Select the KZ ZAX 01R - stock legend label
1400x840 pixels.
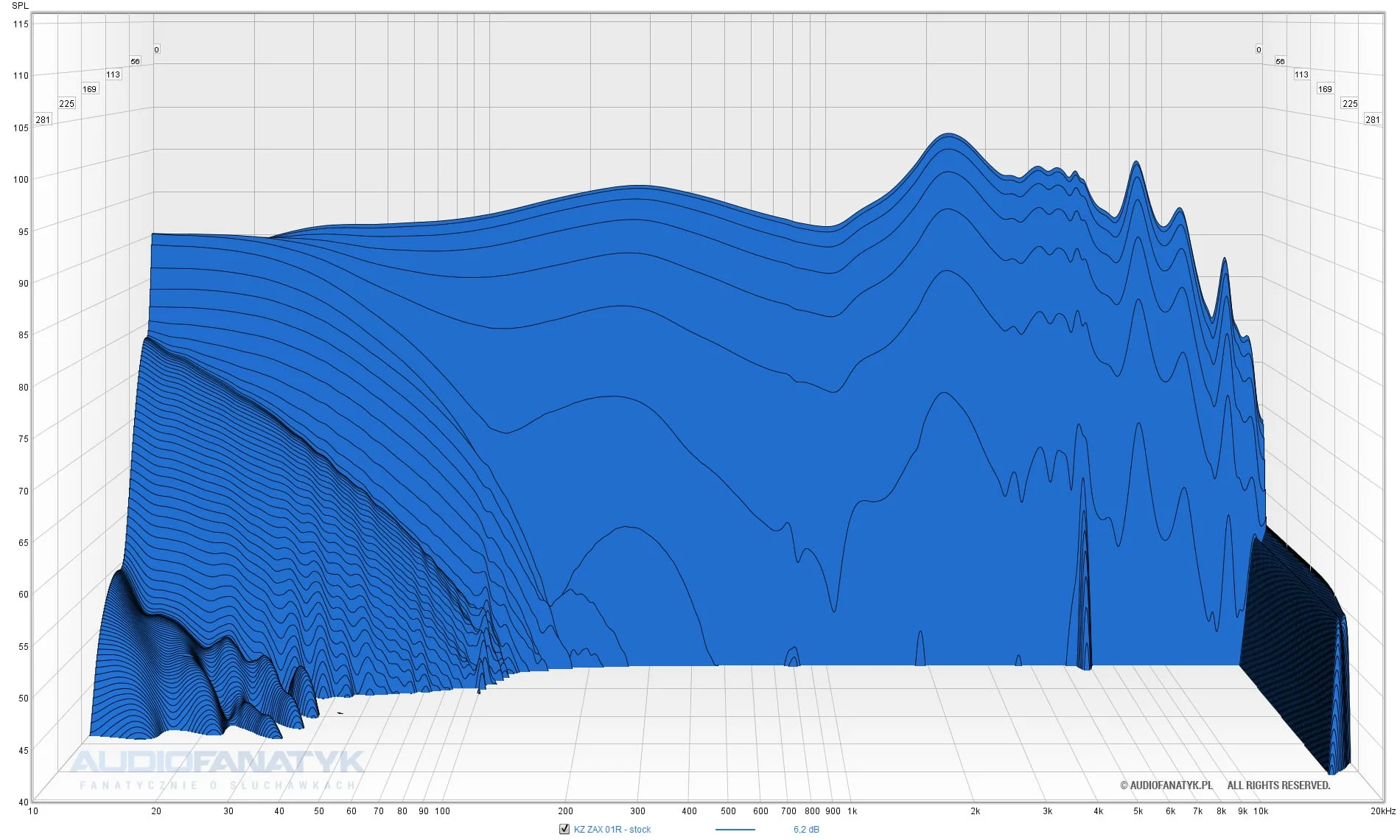coord(612,830)
